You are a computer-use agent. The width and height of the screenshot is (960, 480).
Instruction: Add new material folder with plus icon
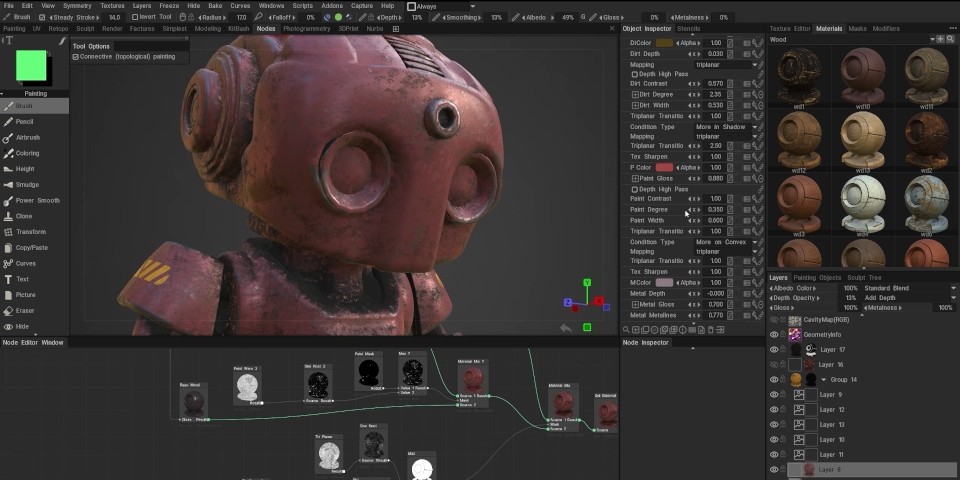941,39
